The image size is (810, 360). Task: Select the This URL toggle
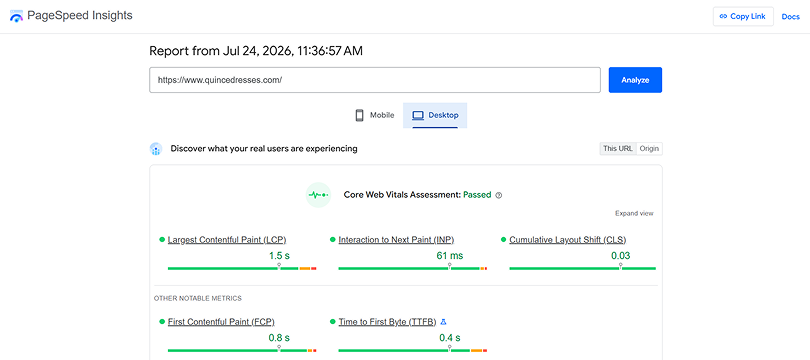click(x=618, y=149)
